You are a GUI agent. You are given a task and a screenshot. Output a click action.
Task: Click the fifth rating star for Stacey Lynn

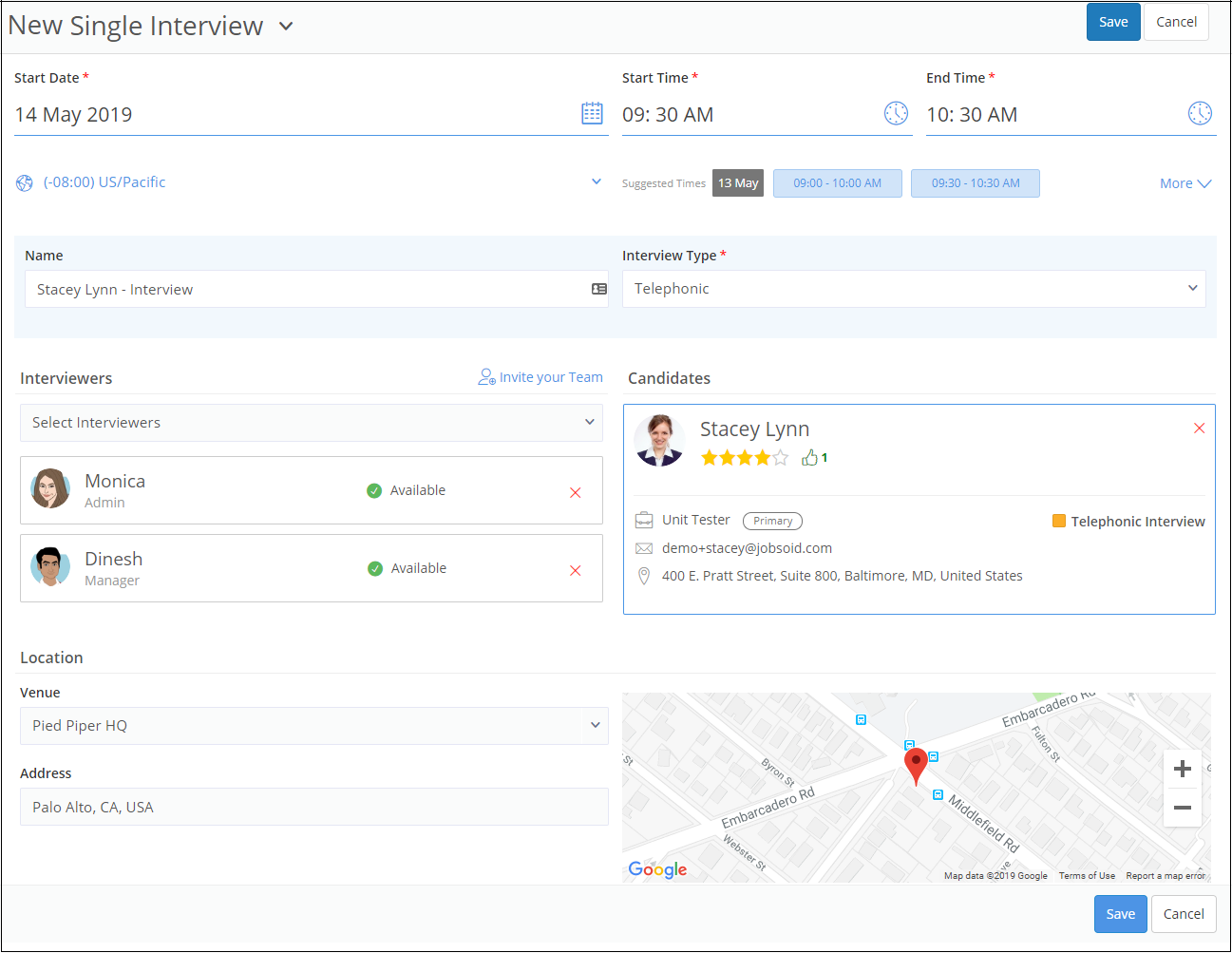(780, 458)
